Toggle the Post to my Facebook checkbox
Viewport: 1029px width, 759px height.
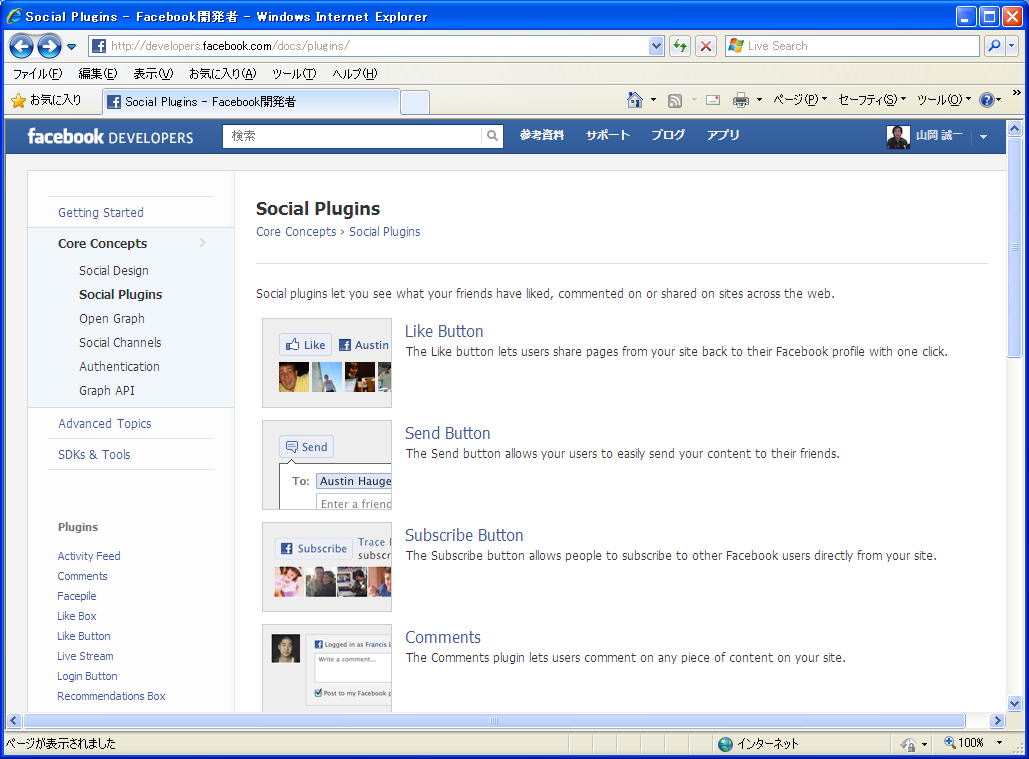point(318,692)
